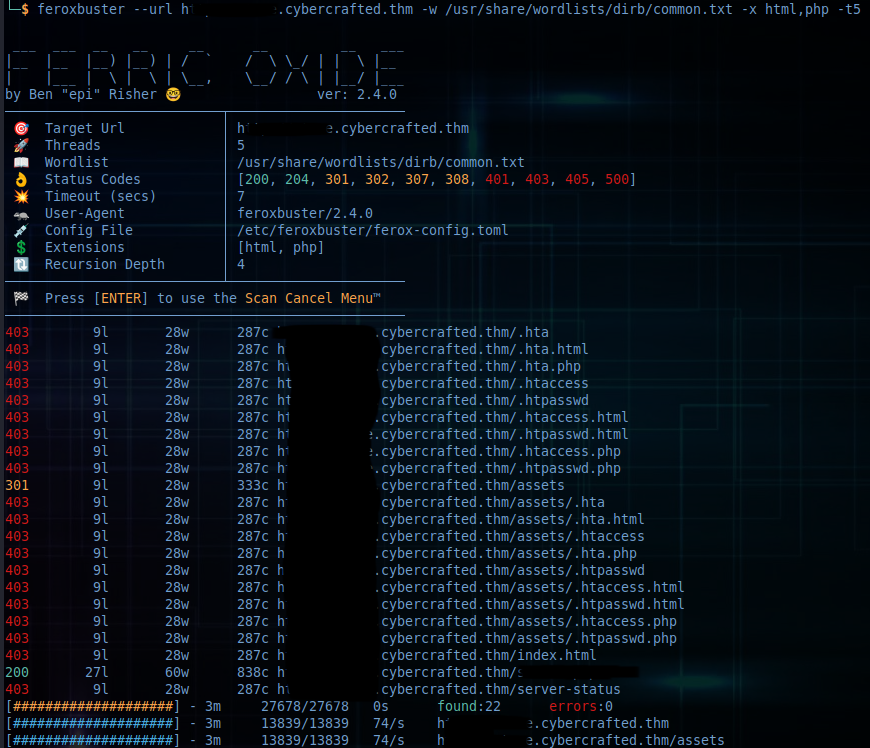Click the 333c size value in assets row

point(253,486)
